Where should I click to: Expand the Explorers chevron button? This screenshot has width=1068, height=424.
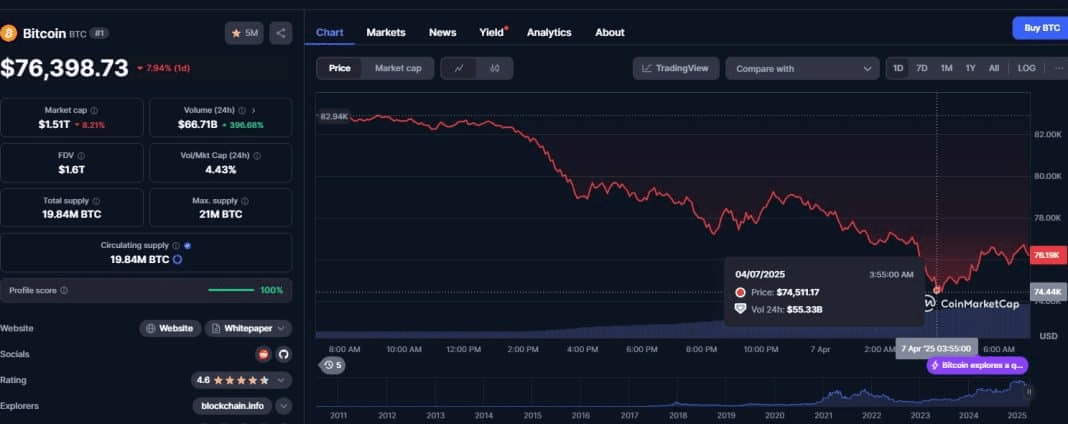click(283, 406)
